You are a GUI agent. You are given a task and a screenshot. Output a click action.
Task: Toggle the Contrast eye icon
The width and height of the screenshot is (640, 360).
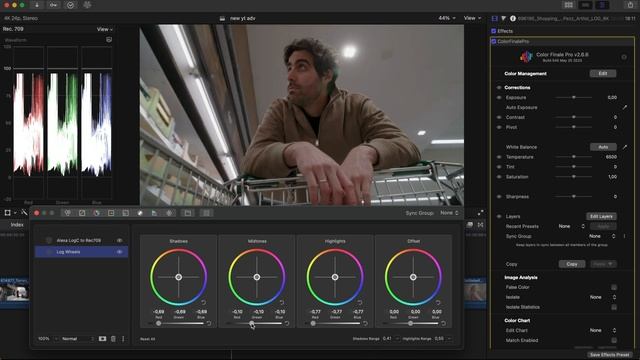499,117
